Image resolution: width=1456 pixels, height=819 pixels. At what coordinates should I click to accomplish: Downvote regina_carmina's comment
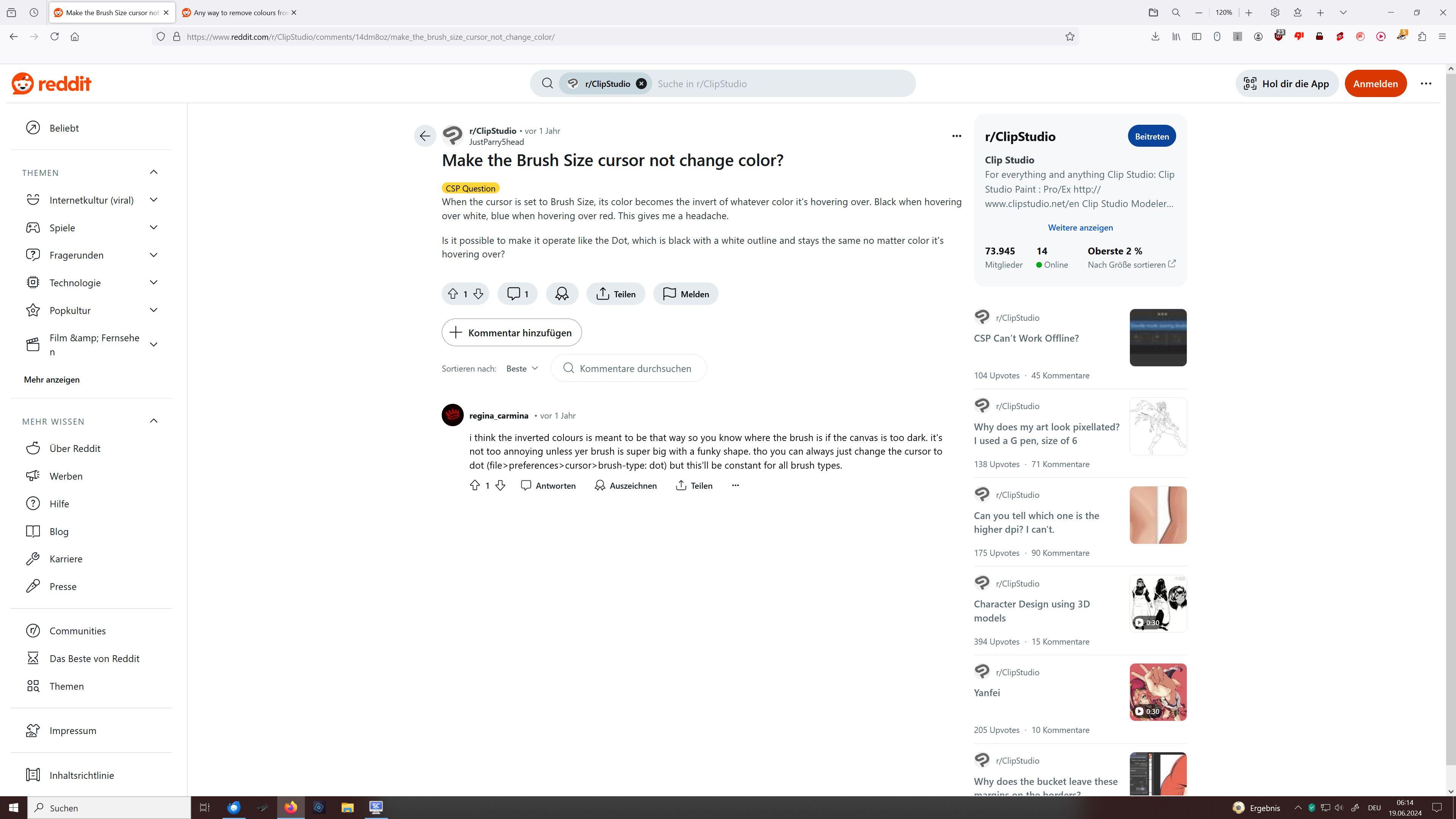500,485
